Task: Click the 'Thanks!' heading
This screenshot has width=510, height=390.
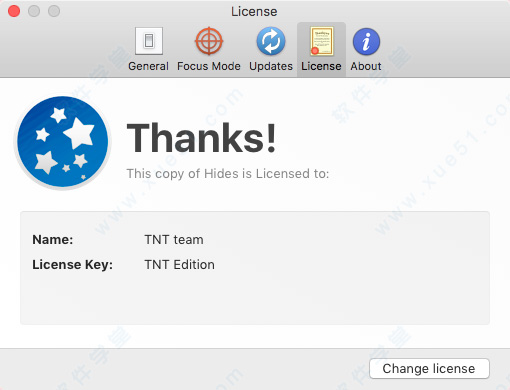Action: 201,138
